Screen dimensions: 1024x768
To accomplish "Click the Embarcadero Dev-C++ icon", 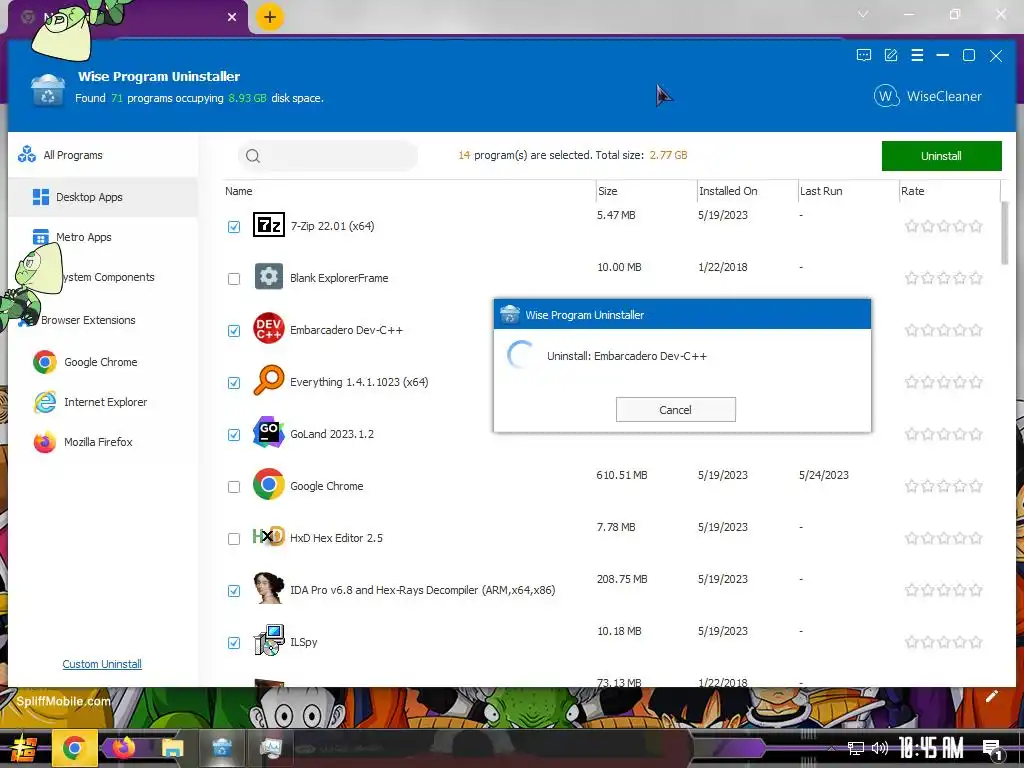I will (x=268, y=328).
